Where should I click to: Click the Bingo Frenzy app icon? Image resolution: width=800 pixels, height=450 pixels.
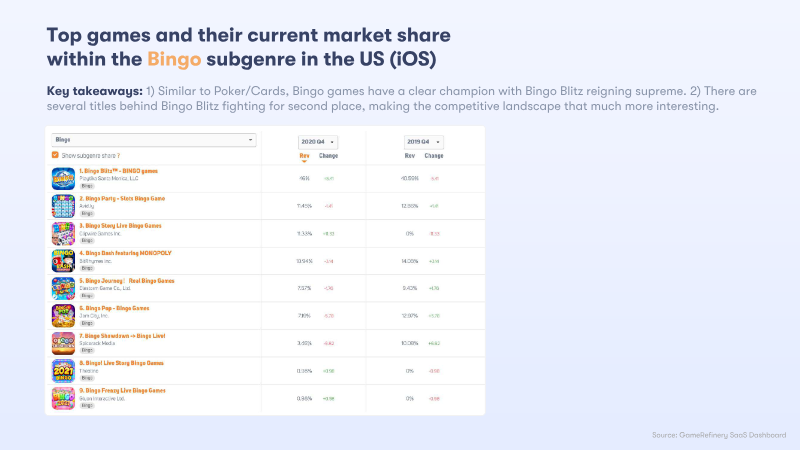63,398
